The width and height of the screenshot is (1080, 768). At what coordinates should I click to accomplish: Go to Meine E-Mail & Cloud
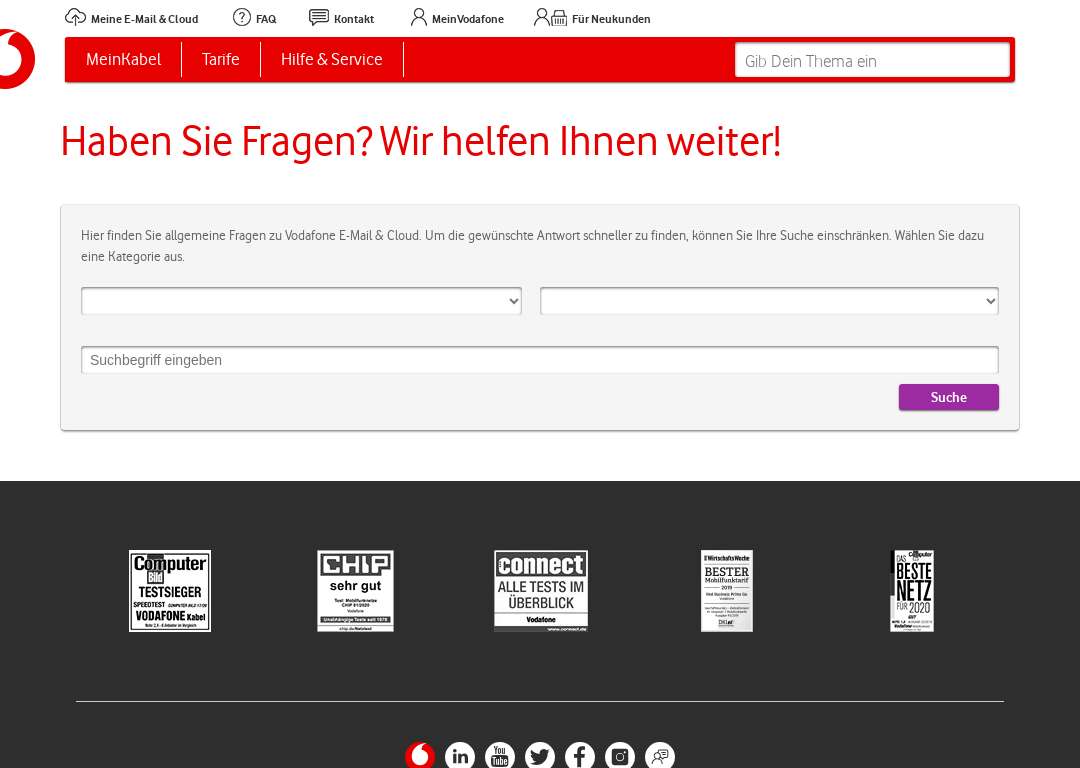(x=145, y=19)
